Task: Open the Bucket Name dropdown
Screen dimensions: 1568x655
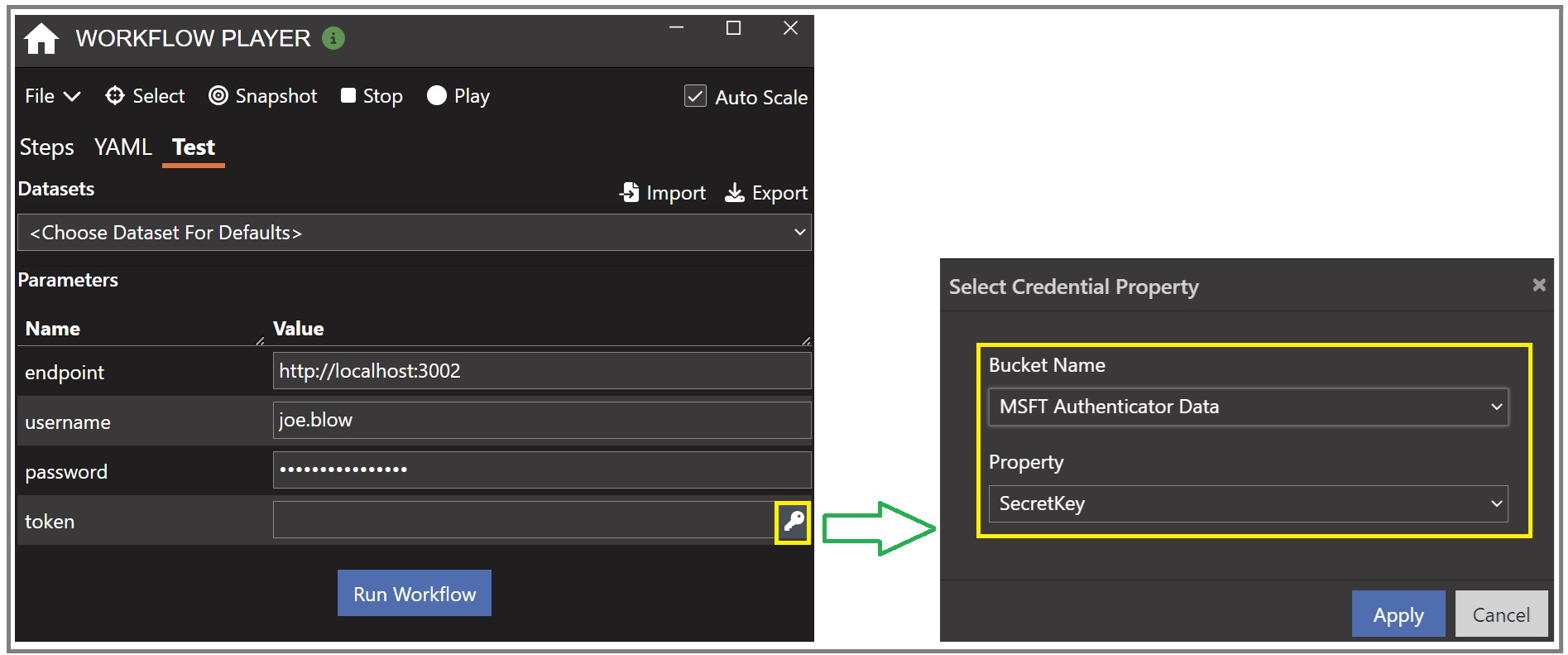Action: [x=1248, y=407]
